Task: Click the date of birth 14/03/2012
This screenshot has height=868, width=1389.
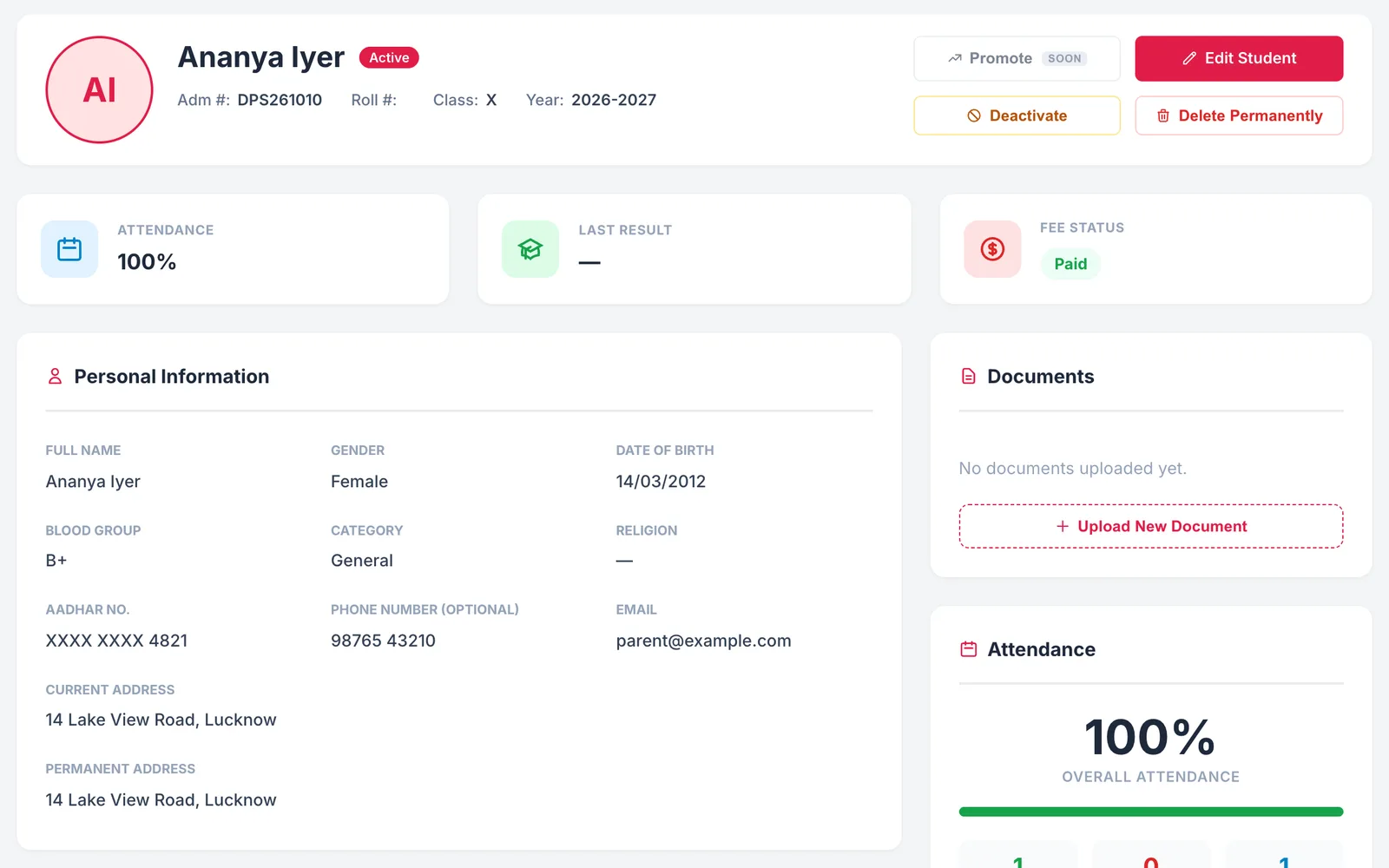Action: tap(661, 481)
